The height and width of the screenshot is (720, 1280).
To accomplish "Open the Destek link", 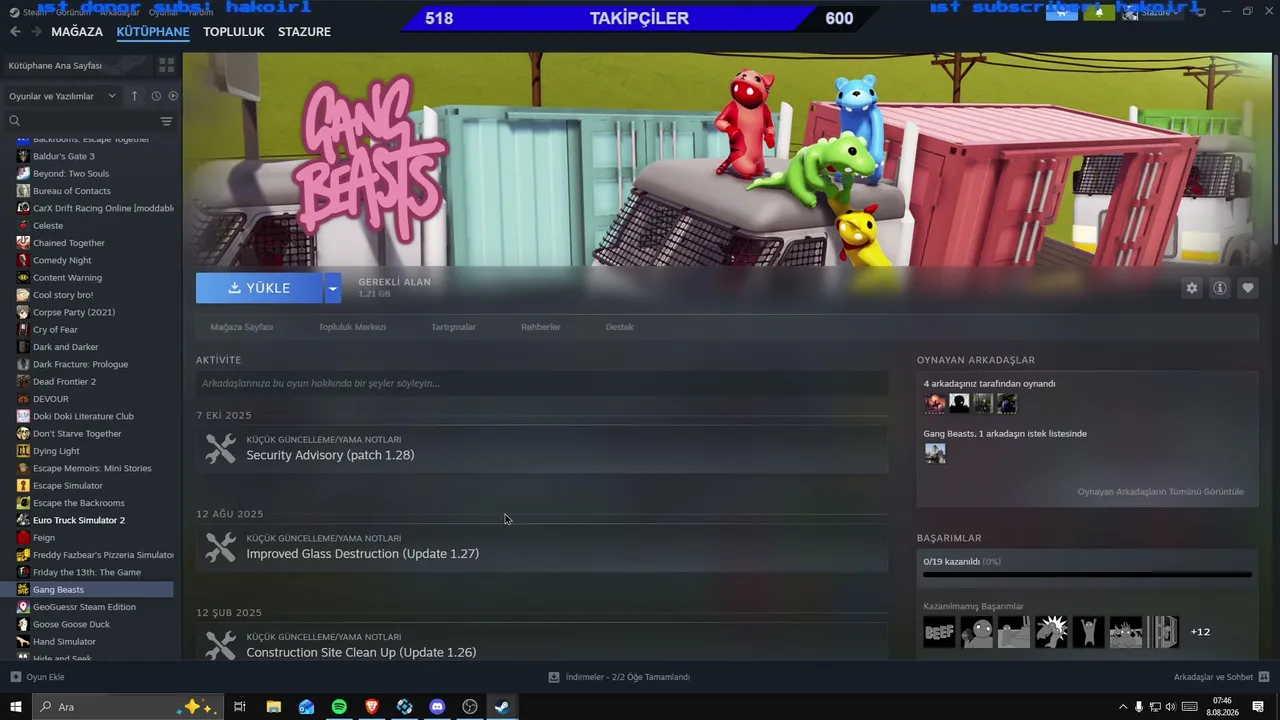I will click(620, 327).
